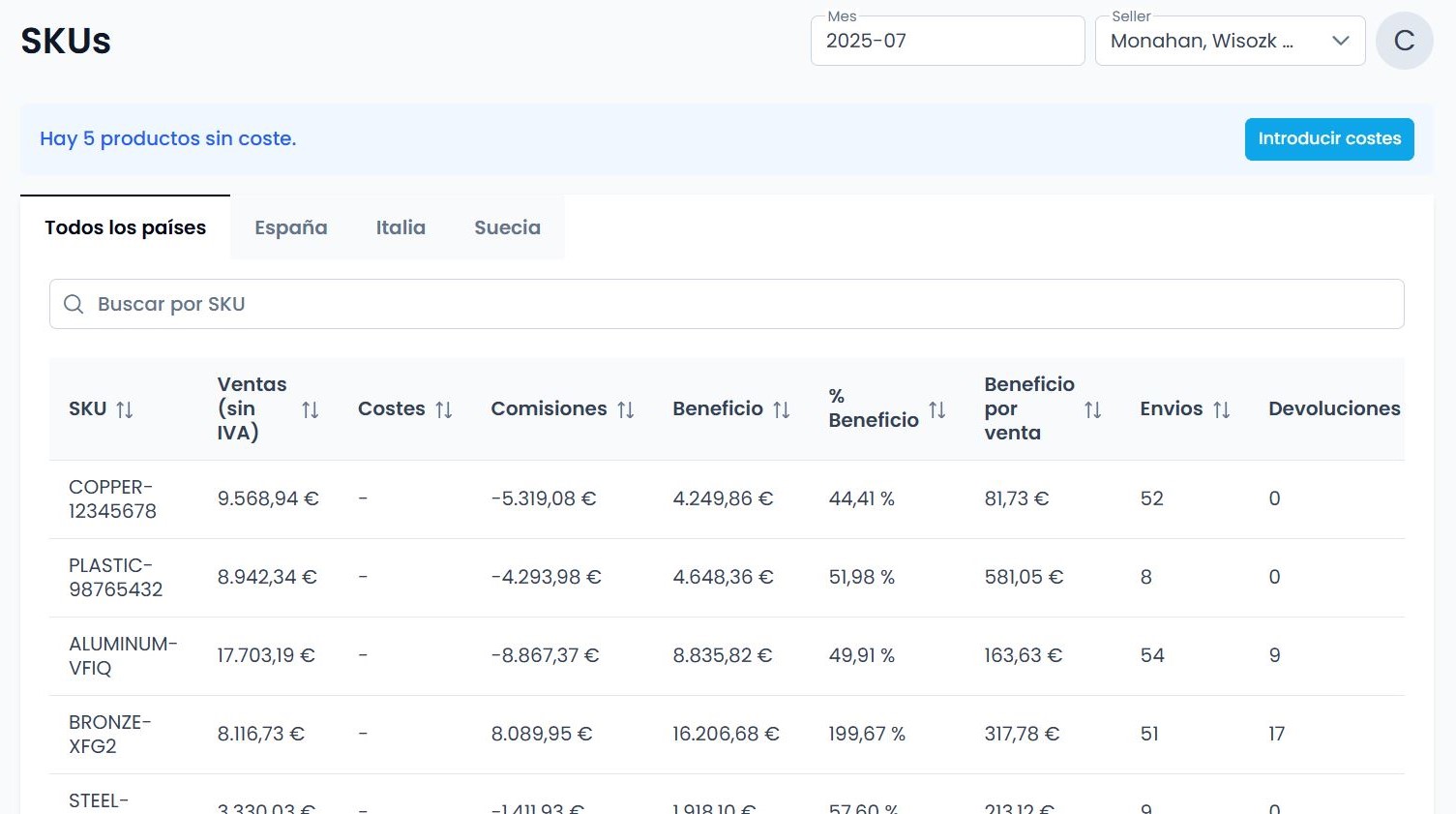Click commission value -8.867,37 €
This screenshot has width=1456, height=814.
tap(546, 655)
